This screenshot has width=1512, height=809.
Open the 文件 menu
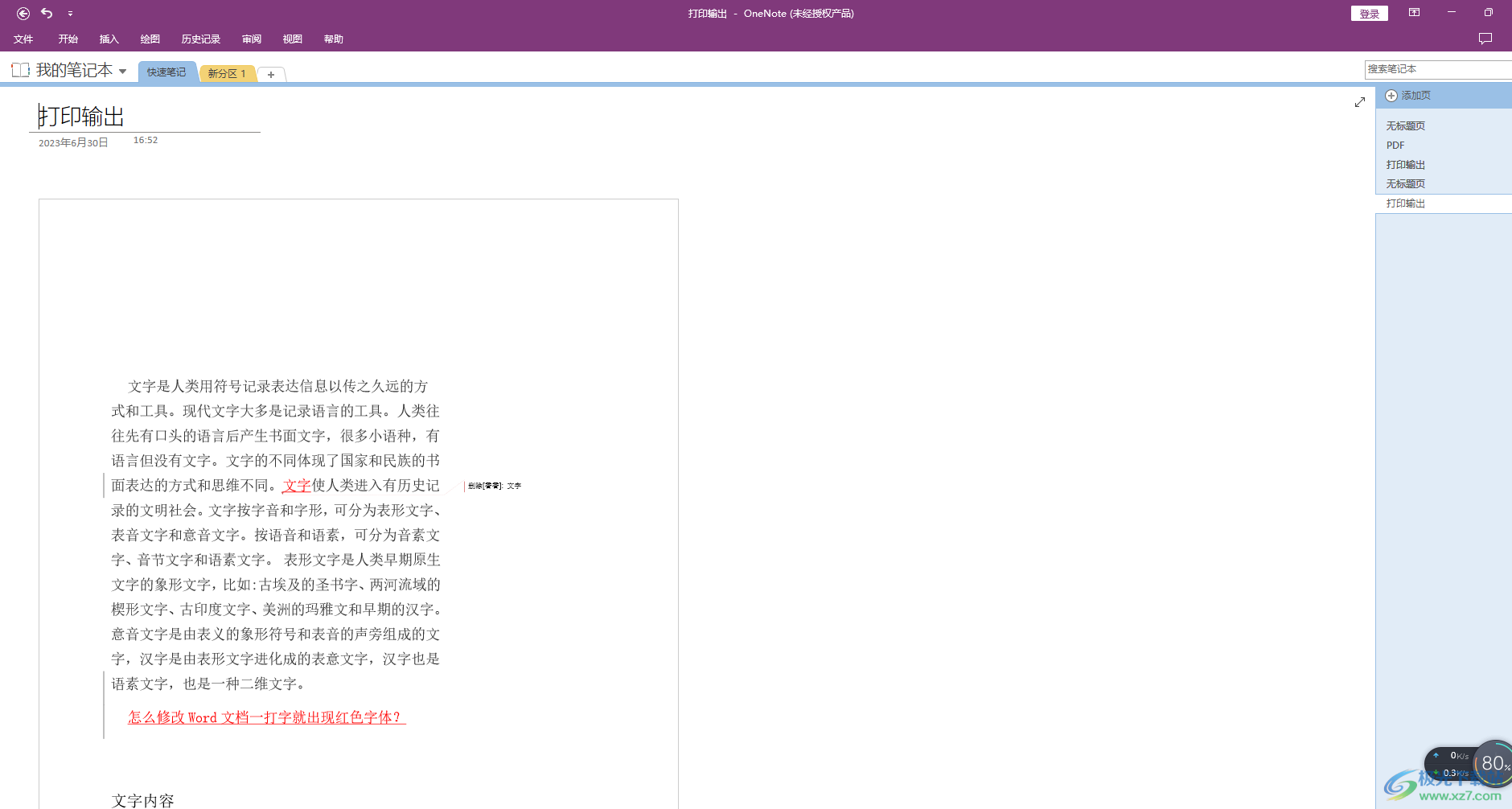(23, 39)
